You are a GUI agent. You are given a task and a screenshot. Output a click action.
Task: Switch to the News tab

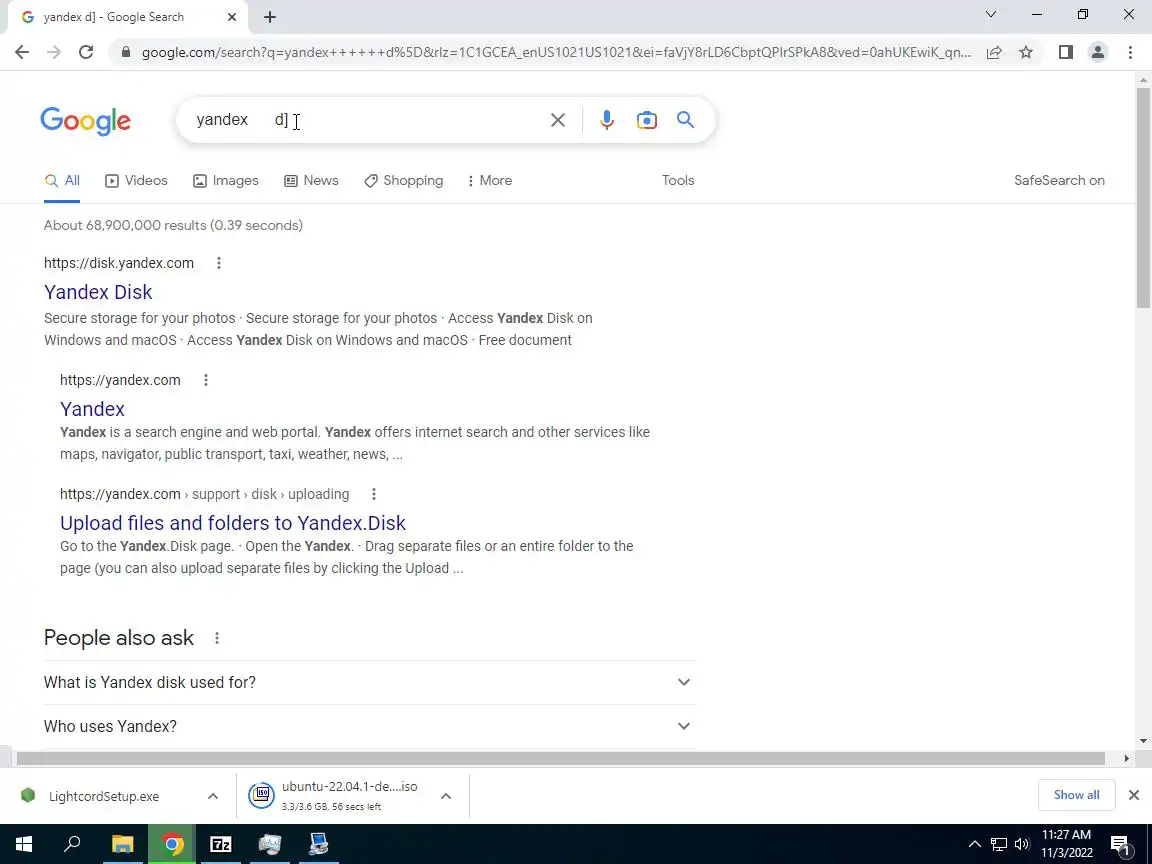pyautogui.click(x=312, y=181)
